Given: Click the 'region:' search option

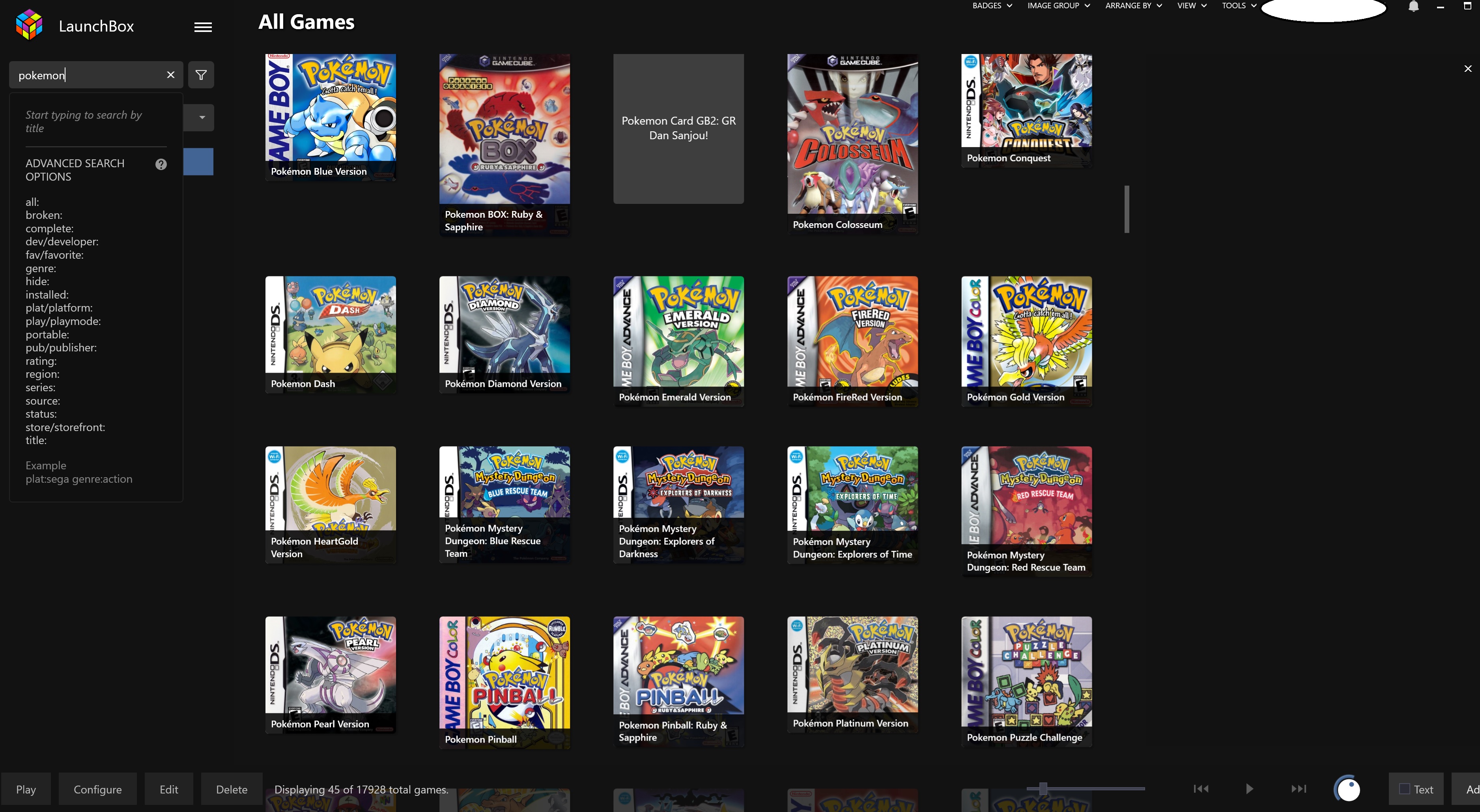Looking at the screenshot, I should click(x=43, y=374).
